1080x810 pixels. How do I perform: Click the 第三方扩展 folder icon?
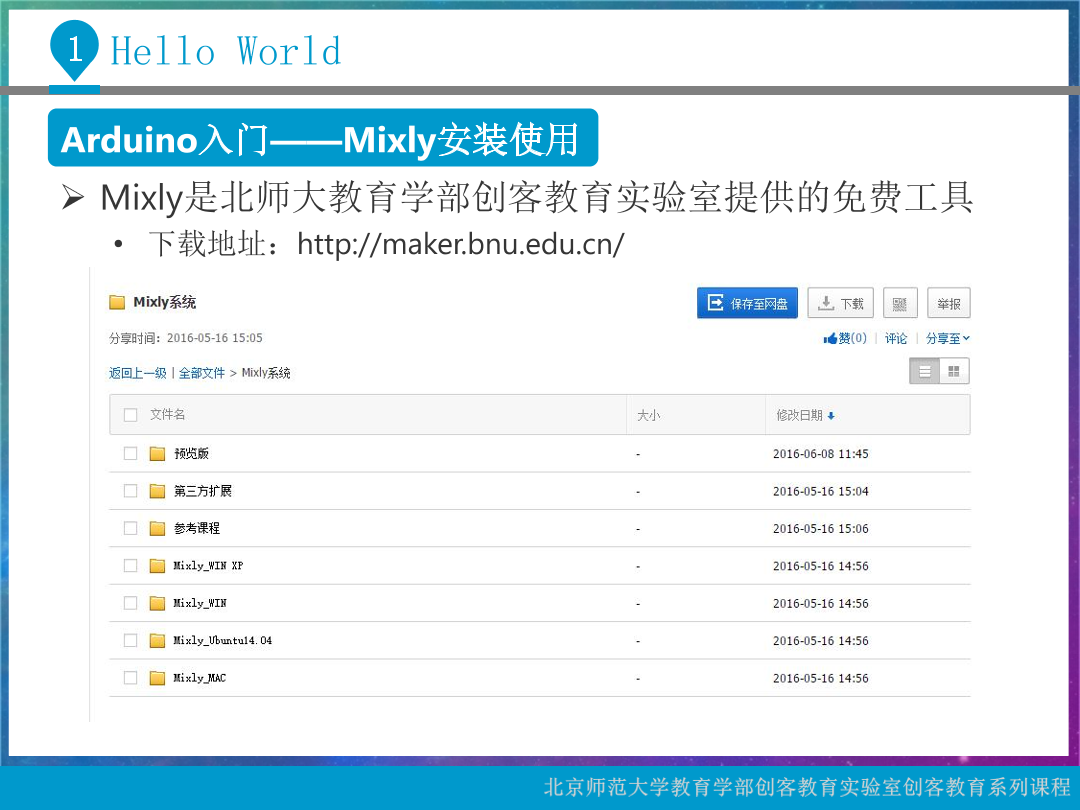[x=157, y=491]
